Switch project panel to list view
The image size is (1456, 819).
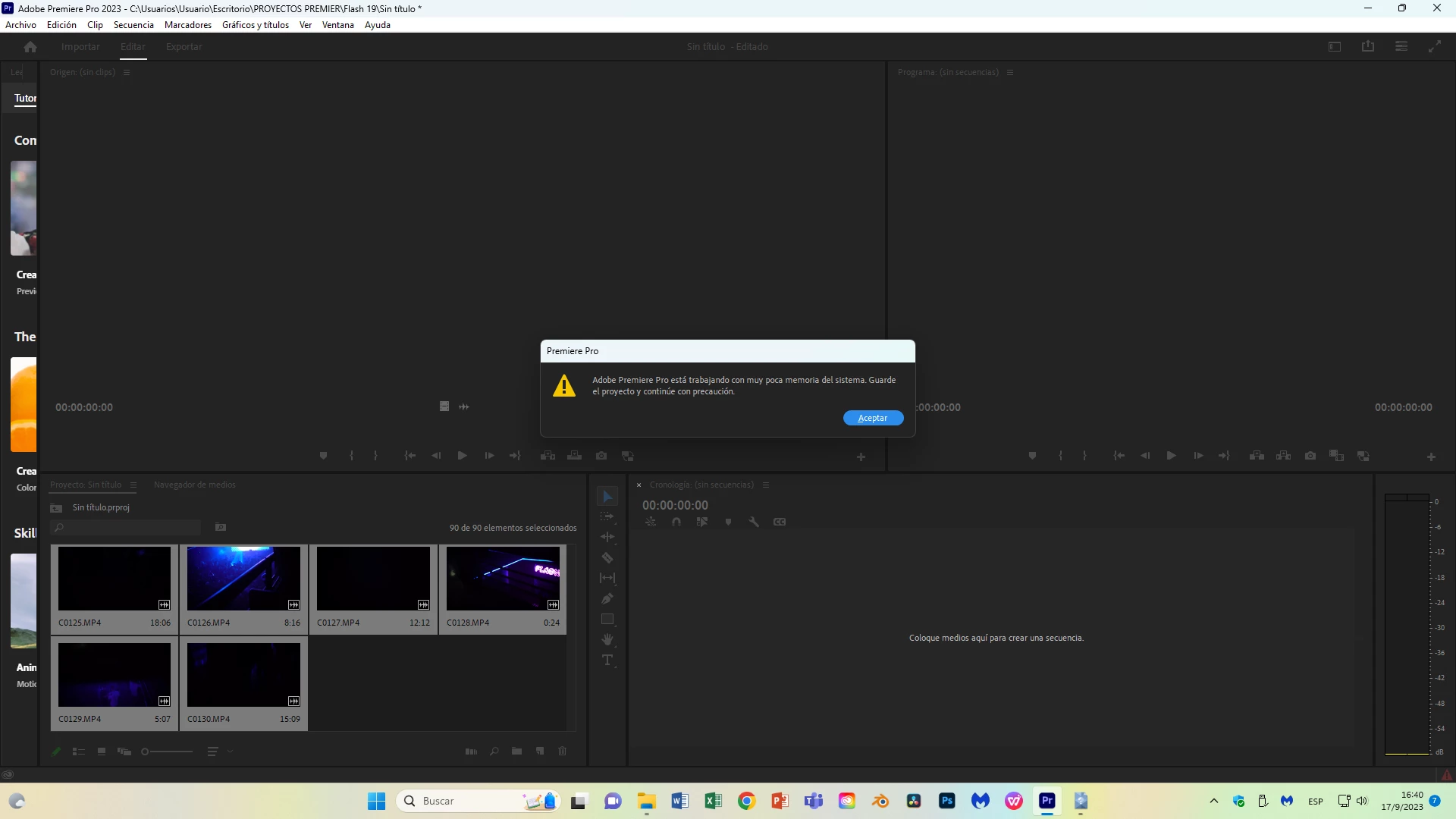point(79,752)
